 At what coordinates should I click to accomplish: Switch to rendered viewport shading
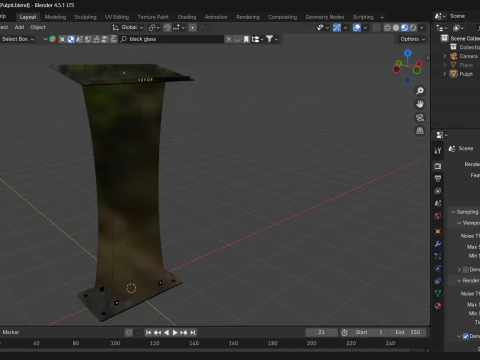(x=413, y=28)
